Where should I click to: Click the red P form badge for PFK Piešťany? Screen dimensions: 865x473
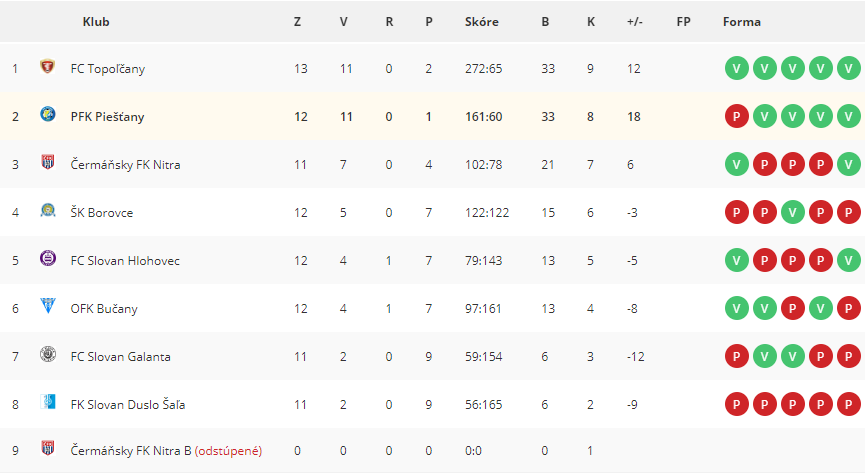(736, 116)
